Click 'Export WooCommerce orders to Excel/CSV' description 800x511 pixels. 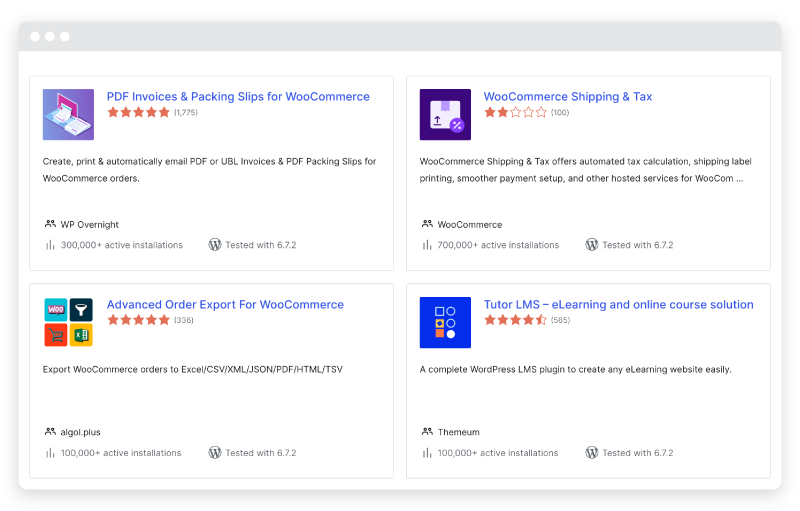pyautogui.click(x=192, y=369)
